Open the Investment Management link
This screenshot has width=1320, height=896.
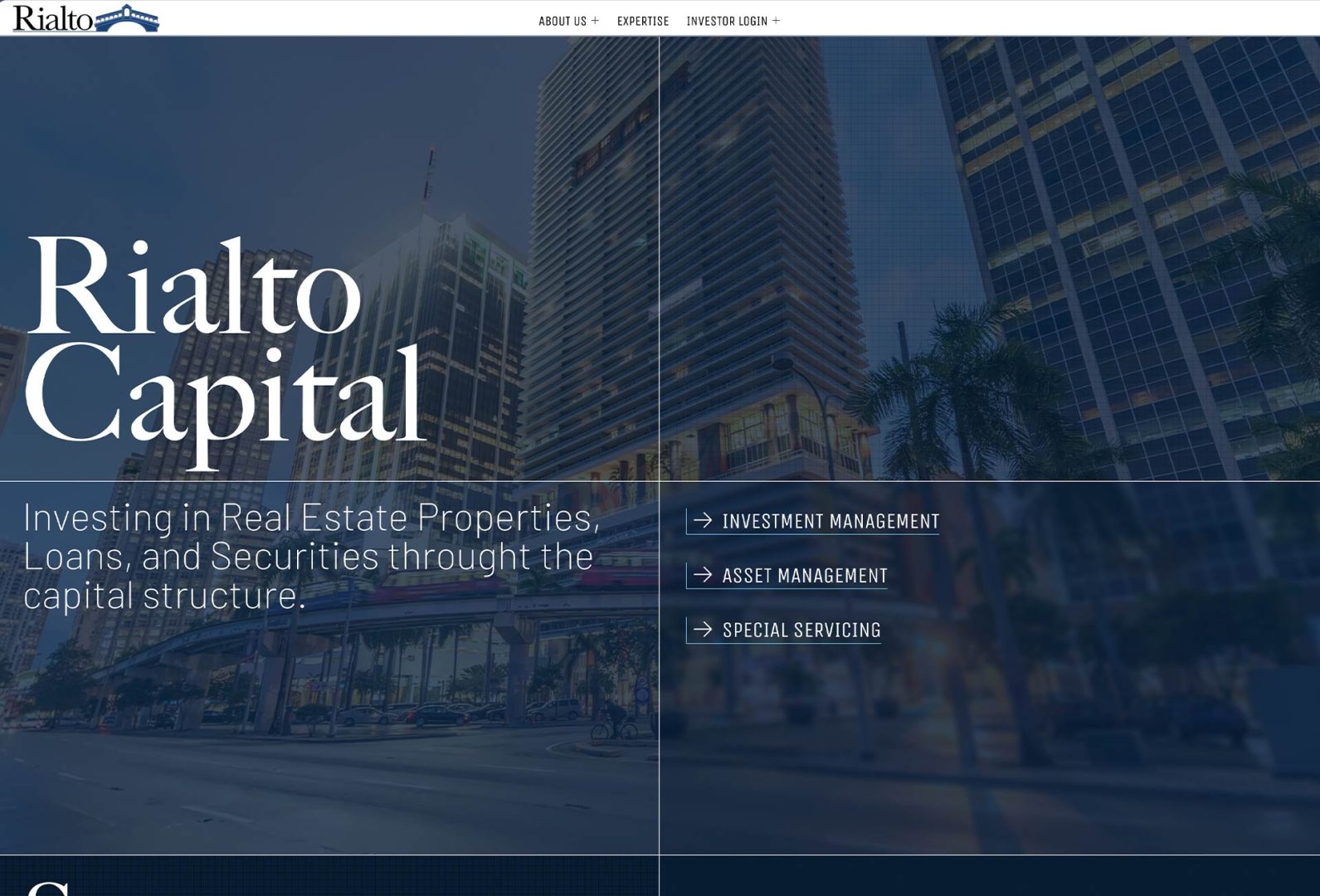(x=813, y=521)
